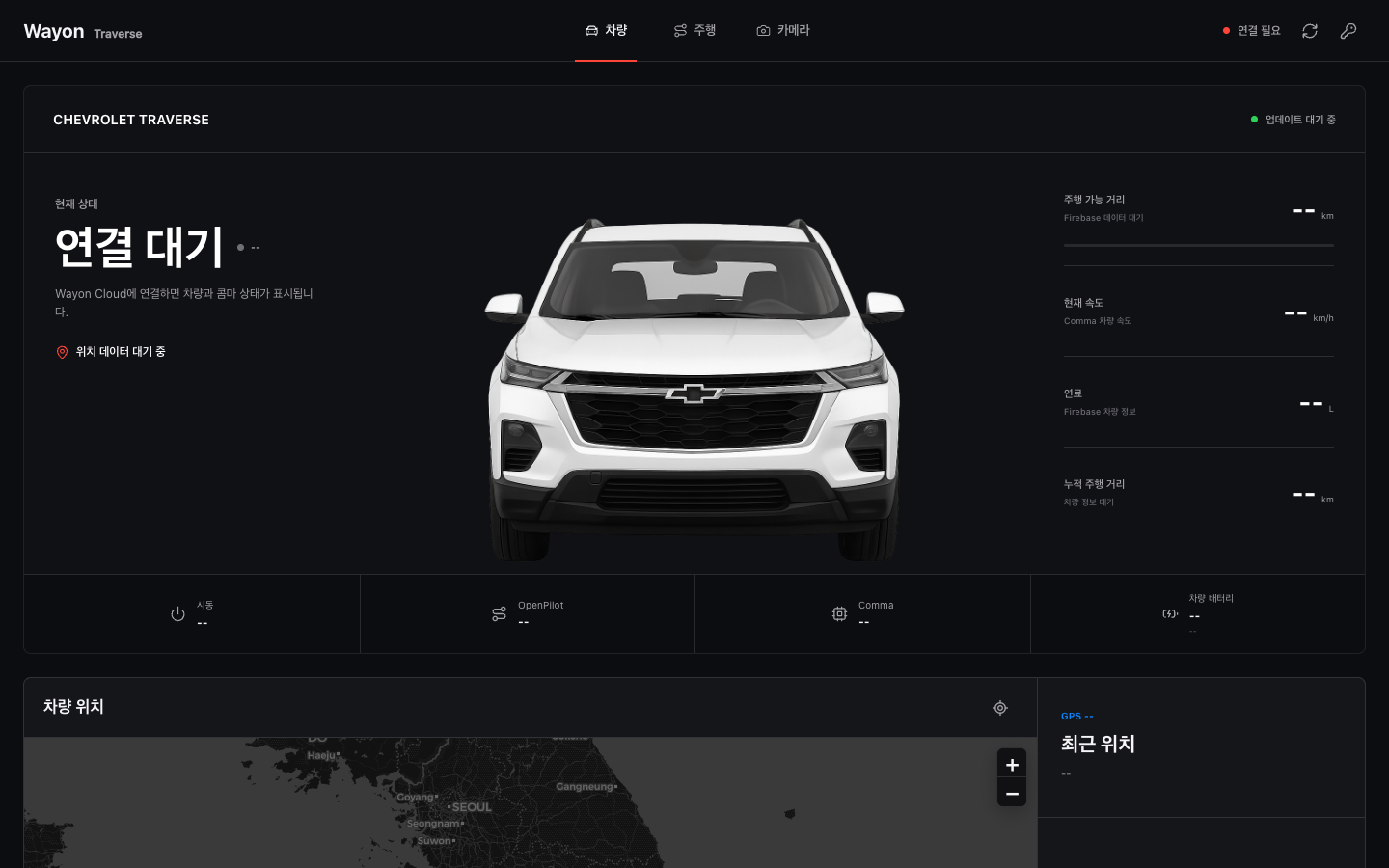Zoom out on the map

point(1012,793)
